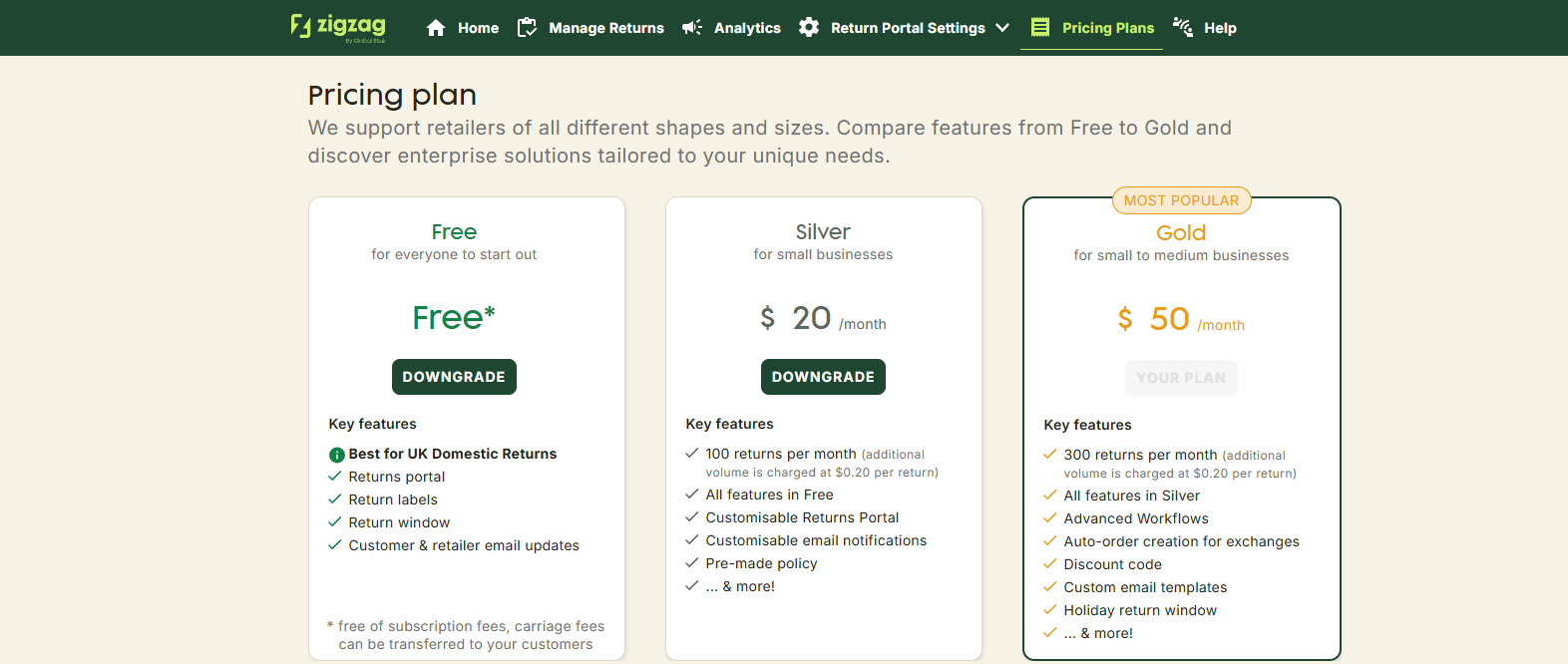Screen dimensions: 1568x664
Task: Click the Pricing Plans list icon
Action: click(1040, 28)
